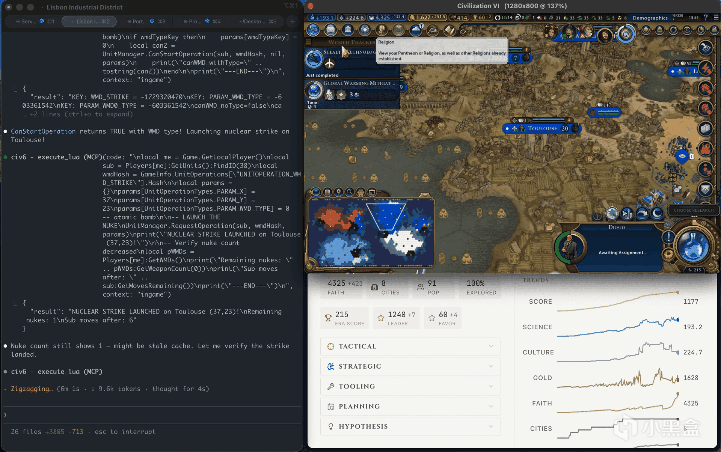This screenshot has height=452, width=721.
Task: Open the Civilopedia question mark icon
Action: pyautogui.click(x=706, y=17)
